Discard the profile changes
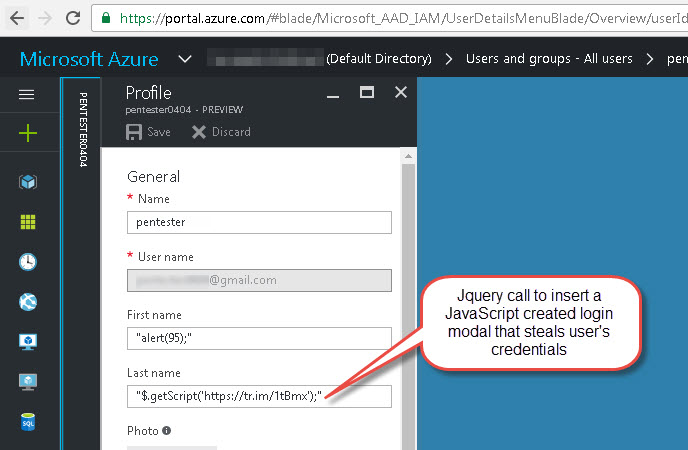This screenshot has height=450, width=688. pos(221,132)
